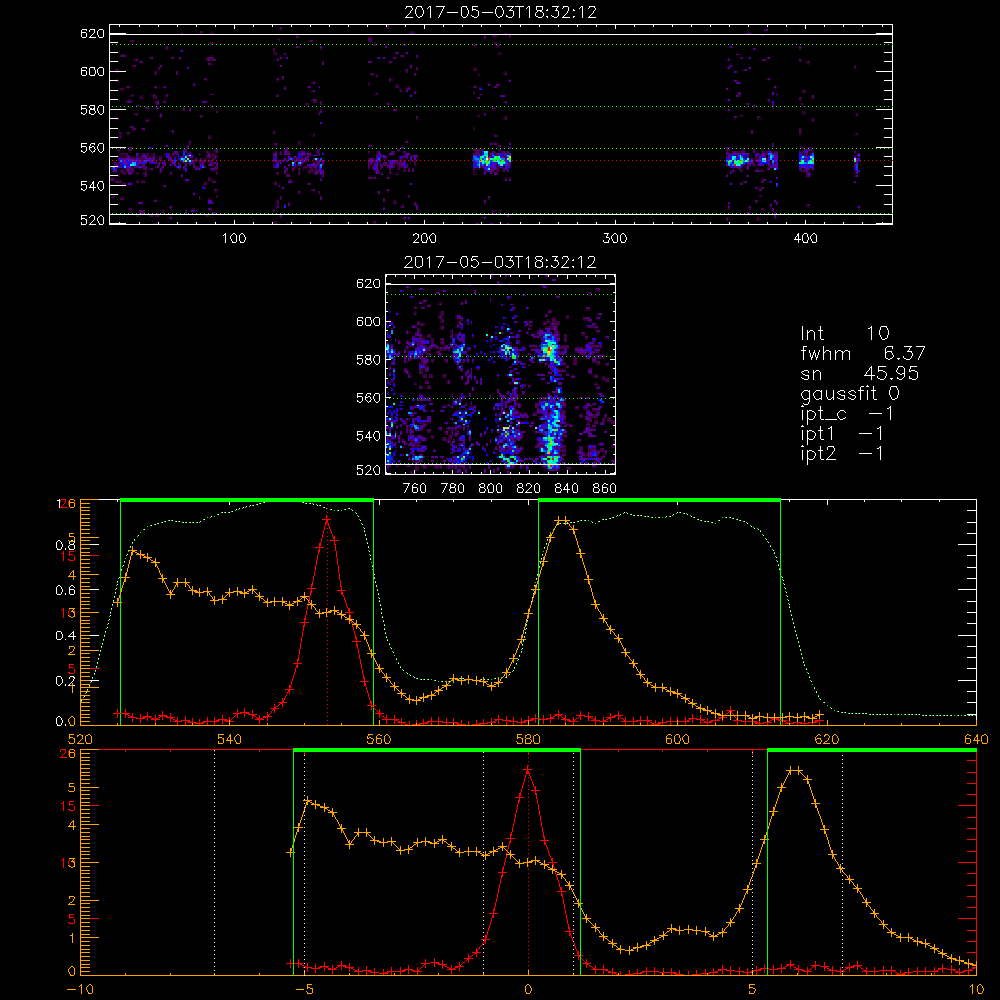Click the red curve peak in upper profile plot
This screenshot has width=1000, height=1000.
coord(327,520)
